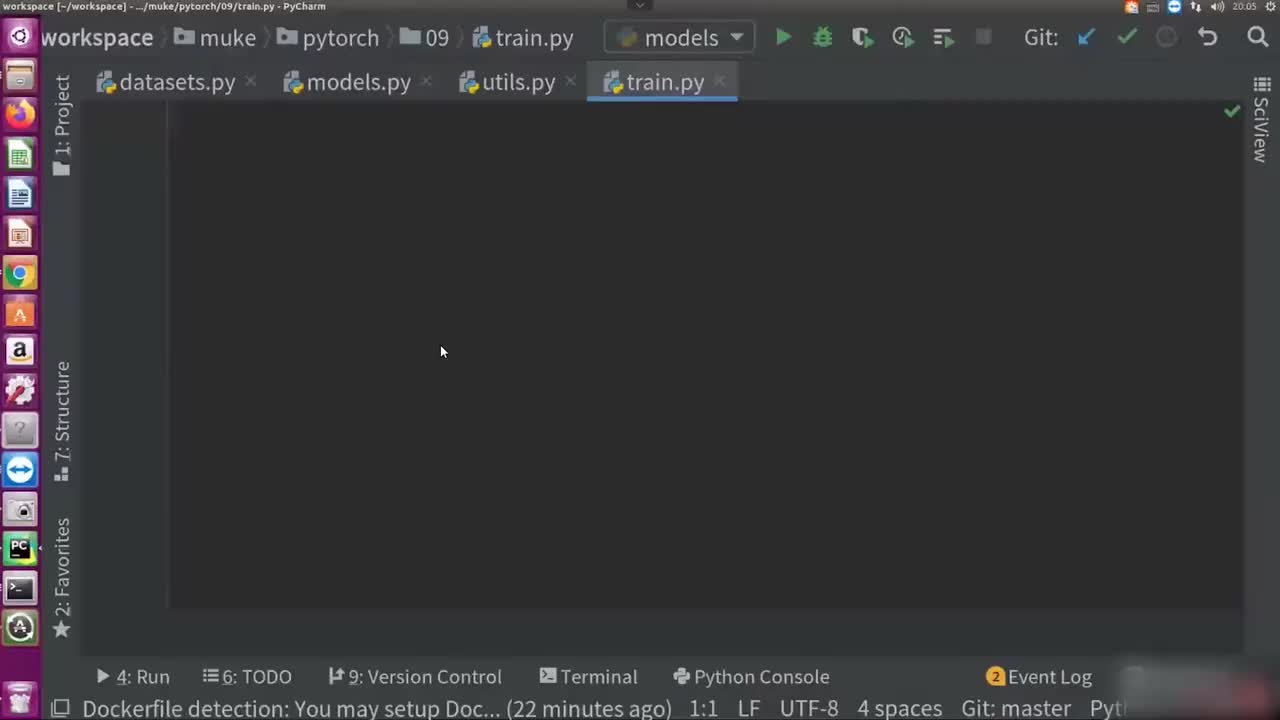Click the 09 folder breadcrumb
The image size is (1280, 720).
click(424, 38)
